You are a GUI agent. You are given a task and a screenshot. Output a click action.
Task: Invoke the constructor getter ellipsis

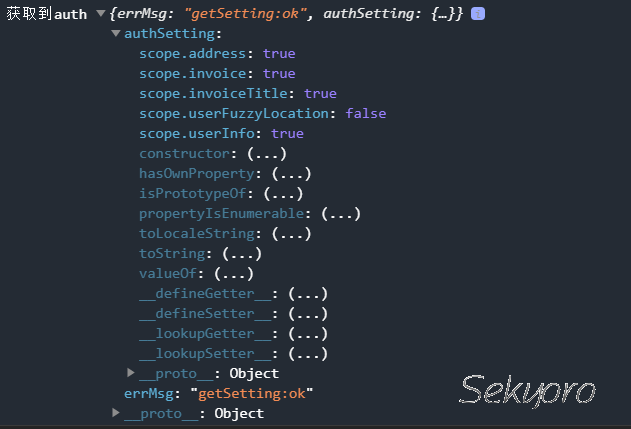pos(266,153)
